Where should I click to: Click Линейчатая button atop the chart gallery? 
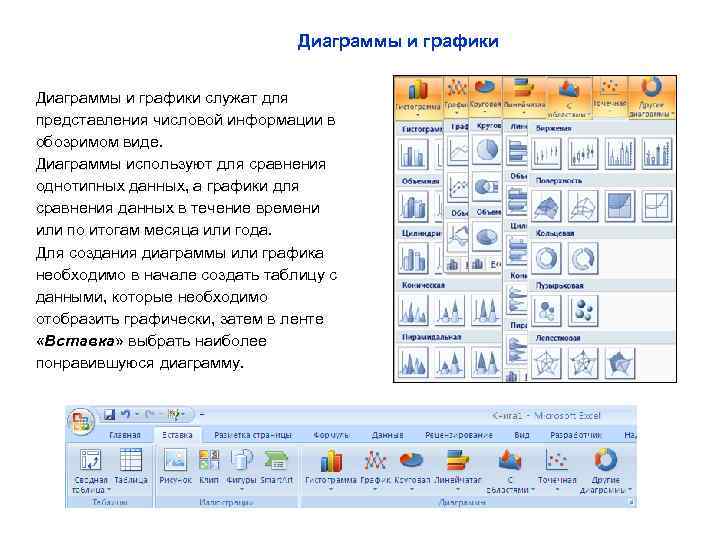click(x=524, y=96)
